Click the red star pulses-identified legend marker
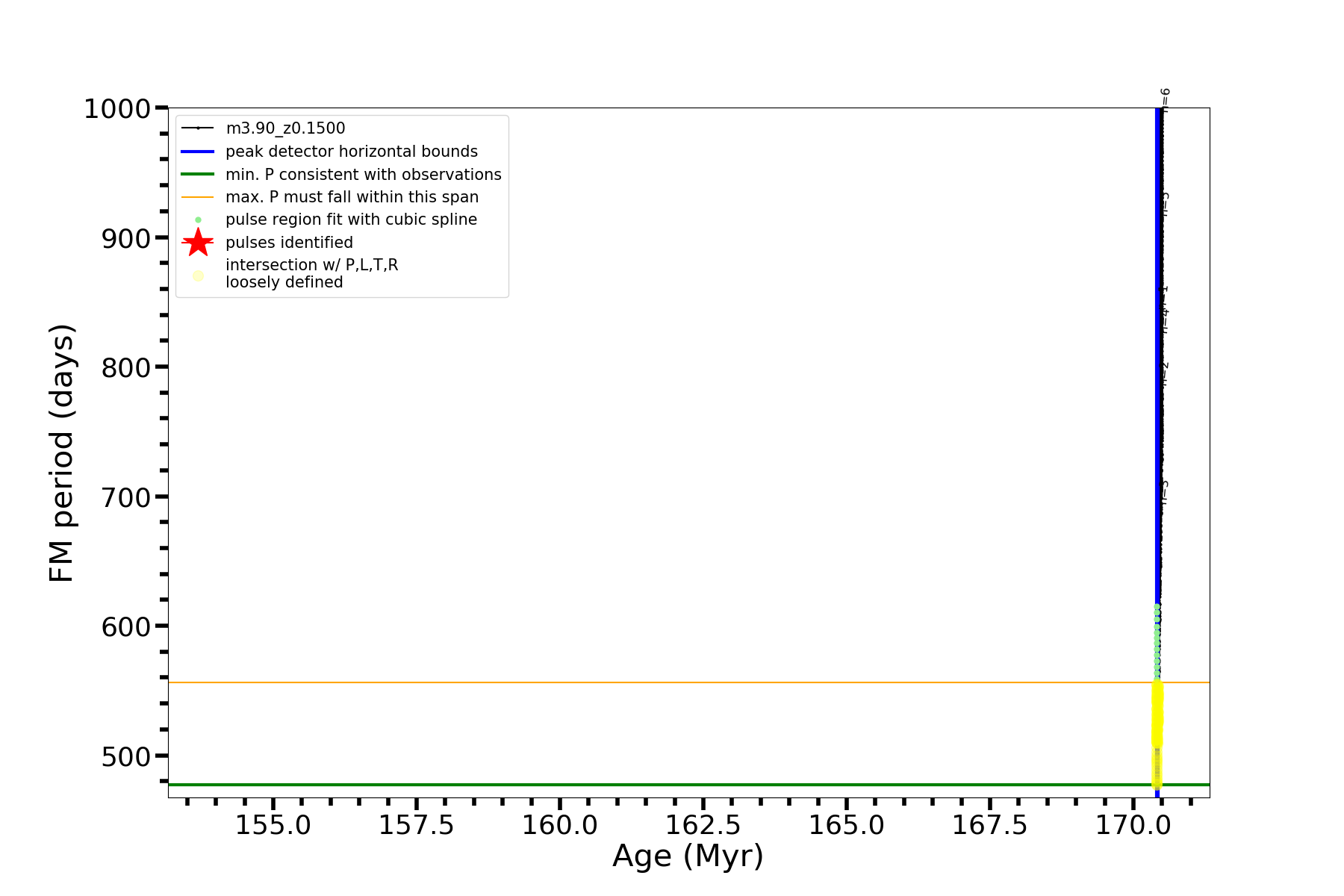This screenshot has height=896, width=1344. point(198,243)
